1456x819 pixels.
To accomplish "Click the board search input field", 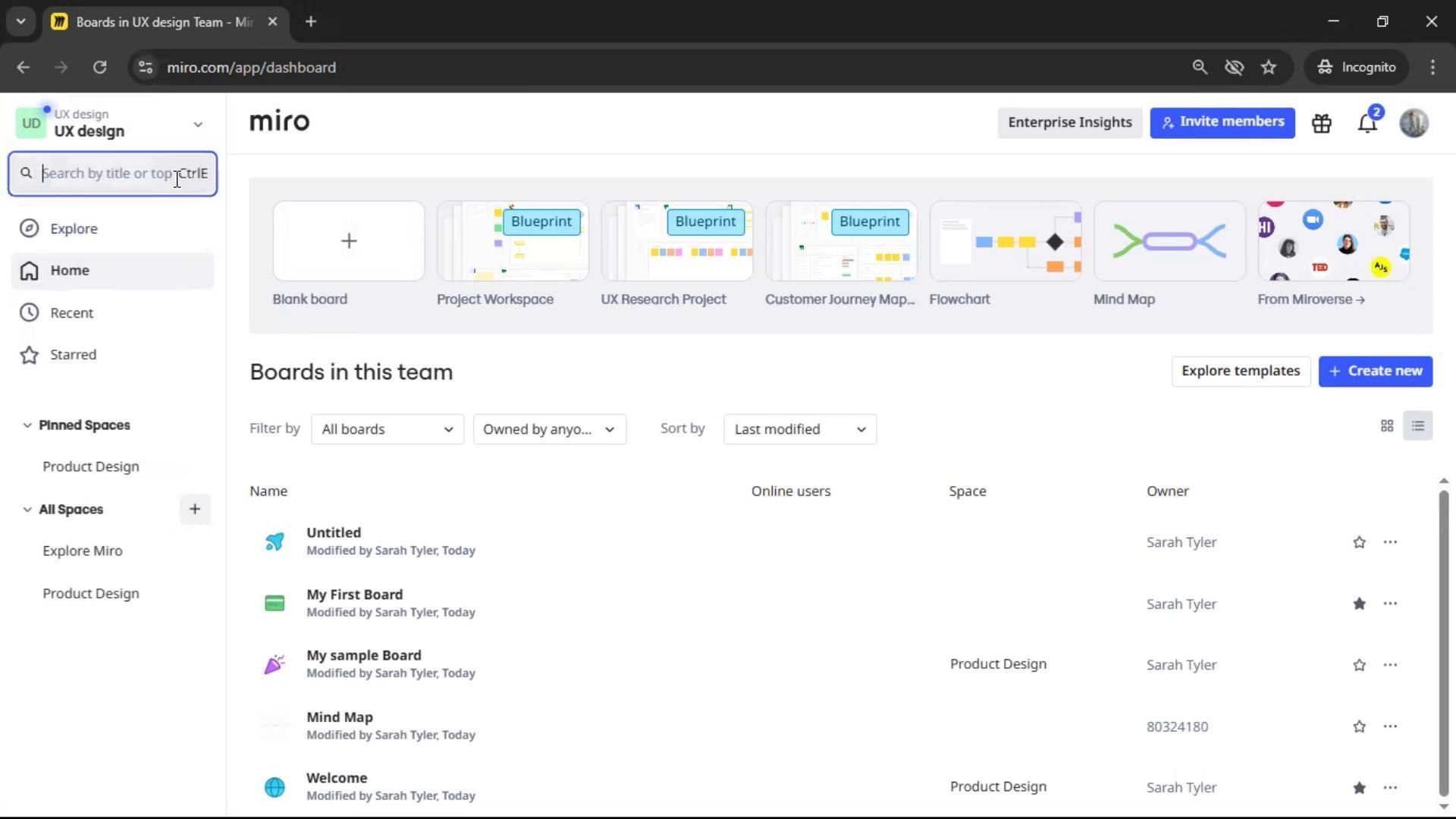I will (106, 174).
